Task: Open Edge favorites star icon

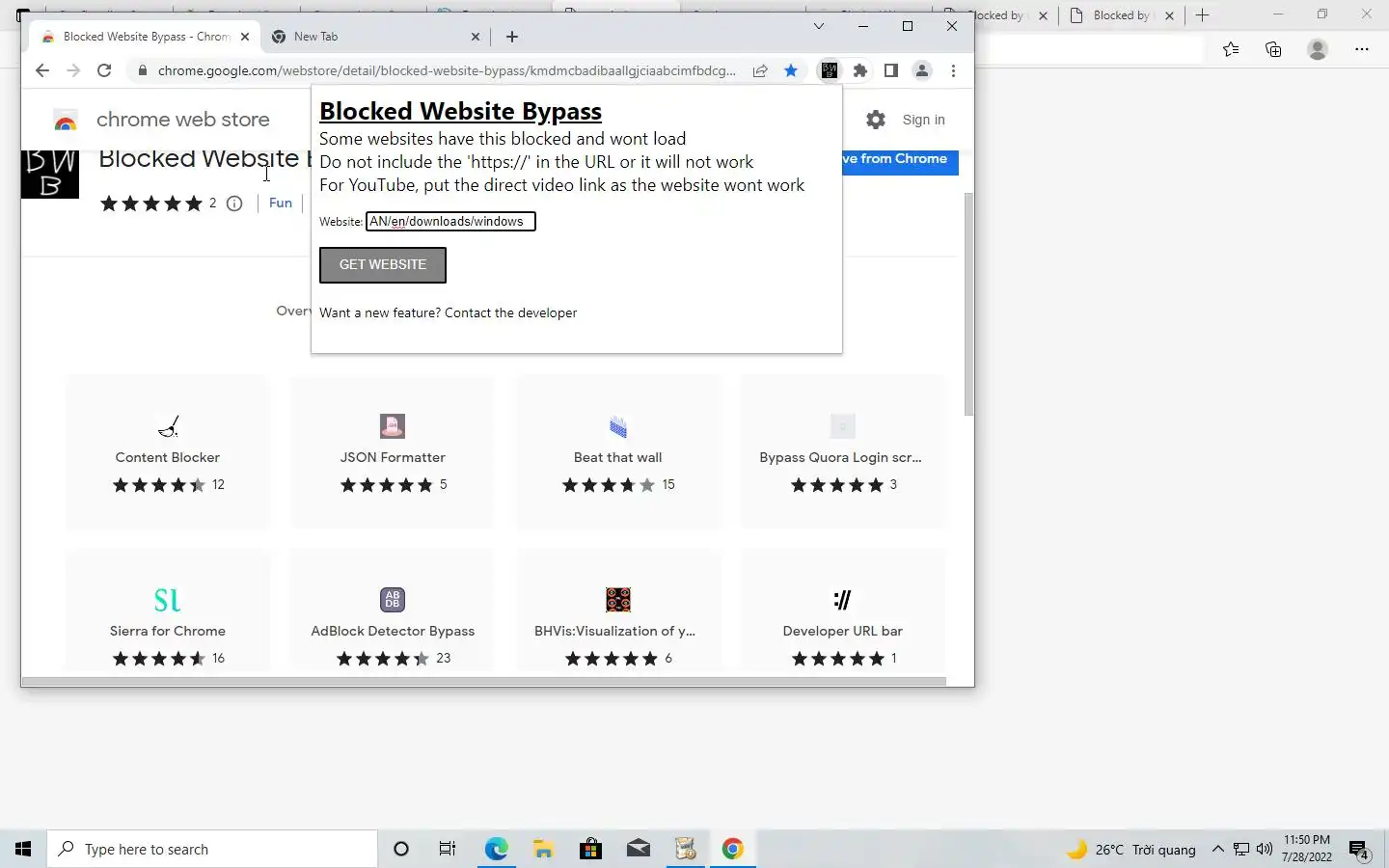Action: pyautogui.click(x=1231, y=49)
